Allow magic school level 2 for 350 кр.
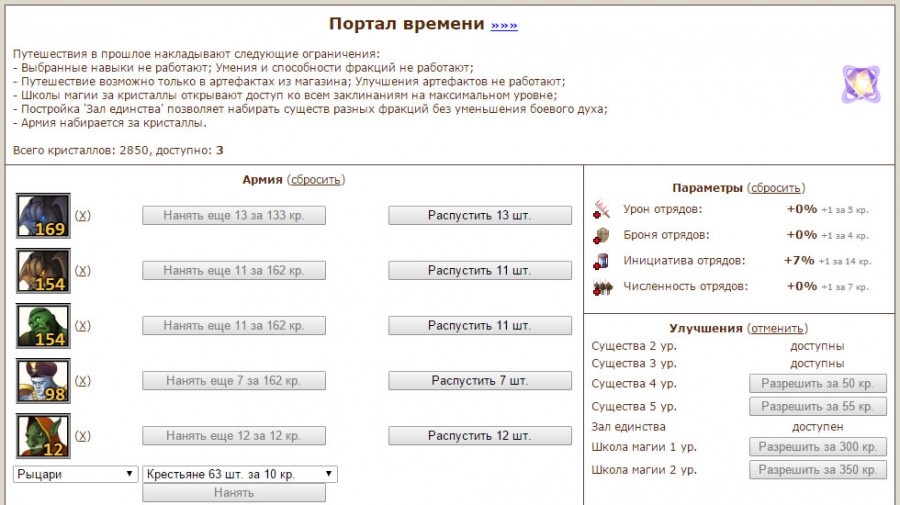 tap(817, 469)
